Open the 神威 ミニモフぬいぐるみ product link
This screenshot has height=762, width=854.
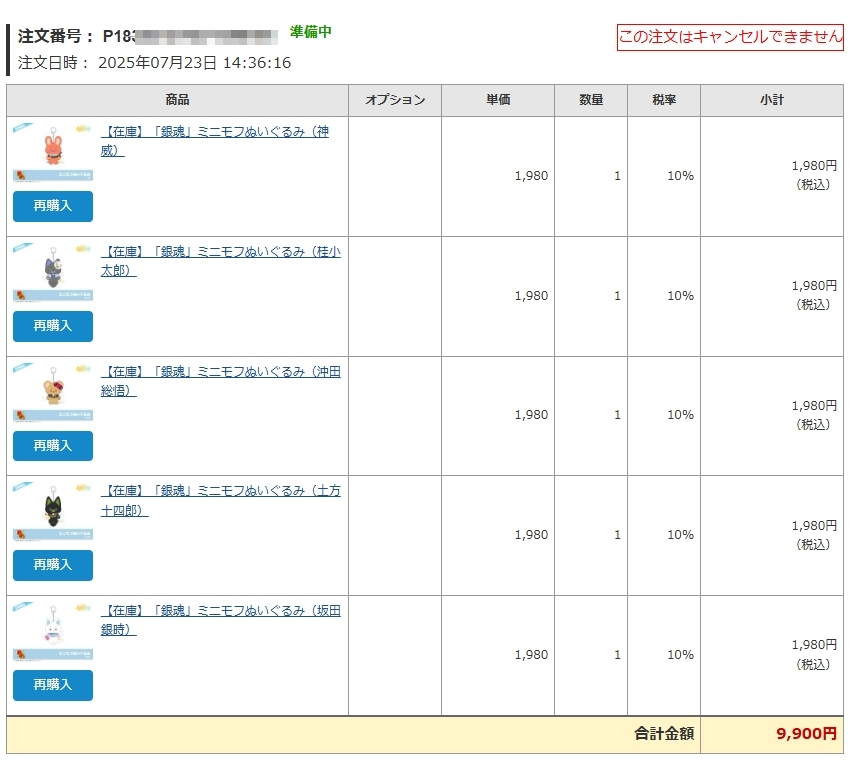[215, 141]
